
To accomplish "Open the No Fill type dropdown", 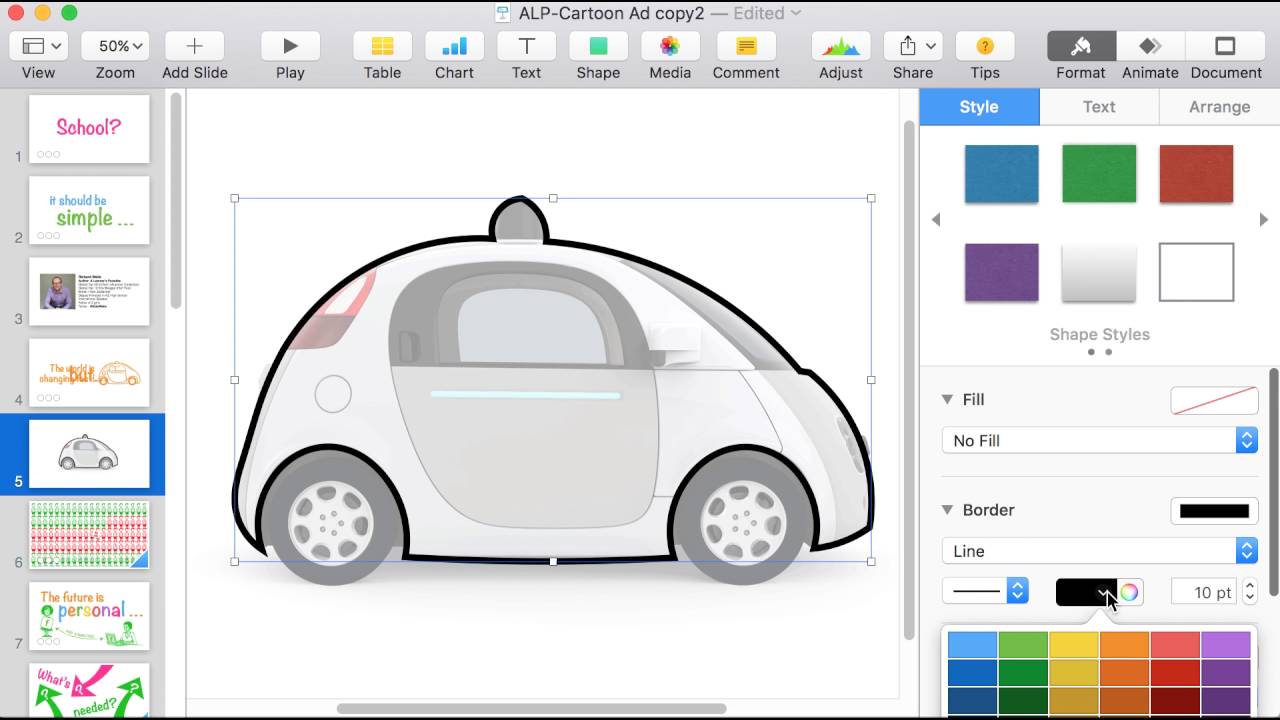I will [1099, 440].
